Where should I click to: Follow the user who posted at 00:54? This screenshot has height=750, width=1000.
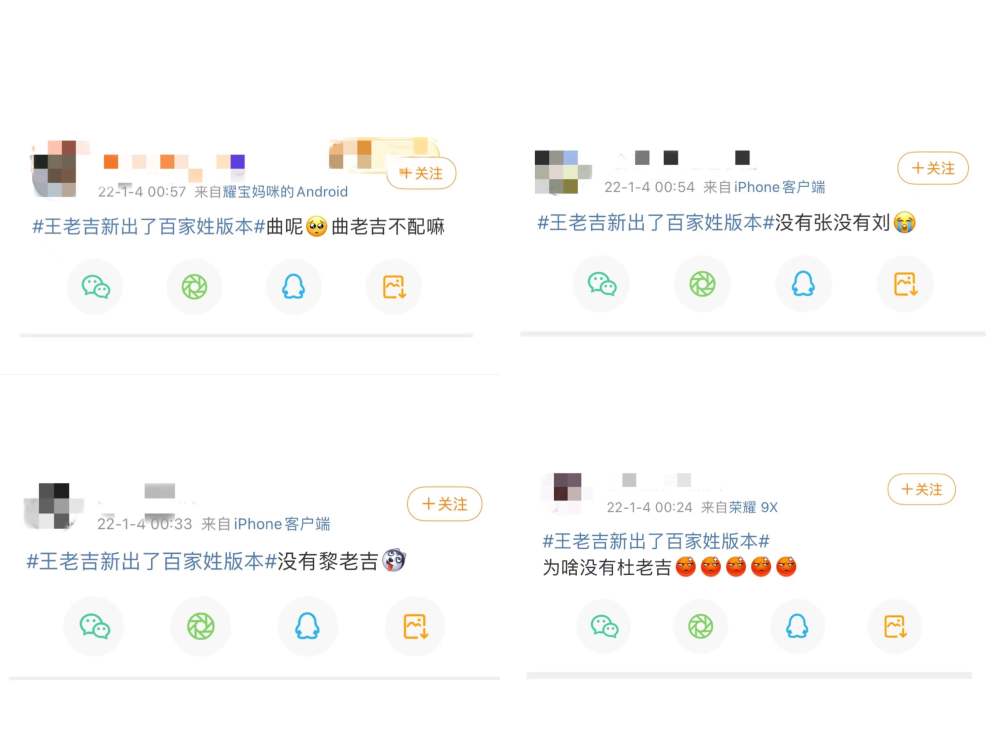pos(933,168)
